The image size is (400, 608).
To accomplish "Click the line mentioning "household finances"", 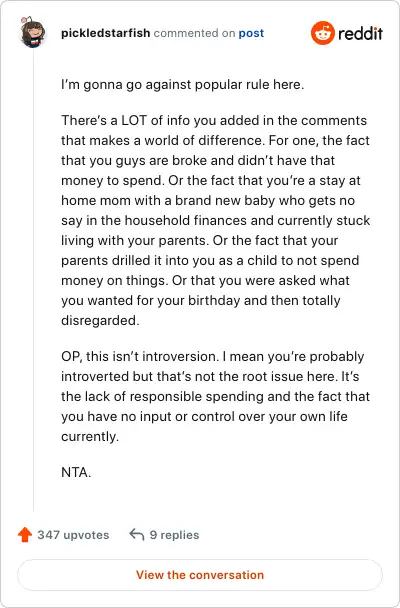I will pos(216,220).
